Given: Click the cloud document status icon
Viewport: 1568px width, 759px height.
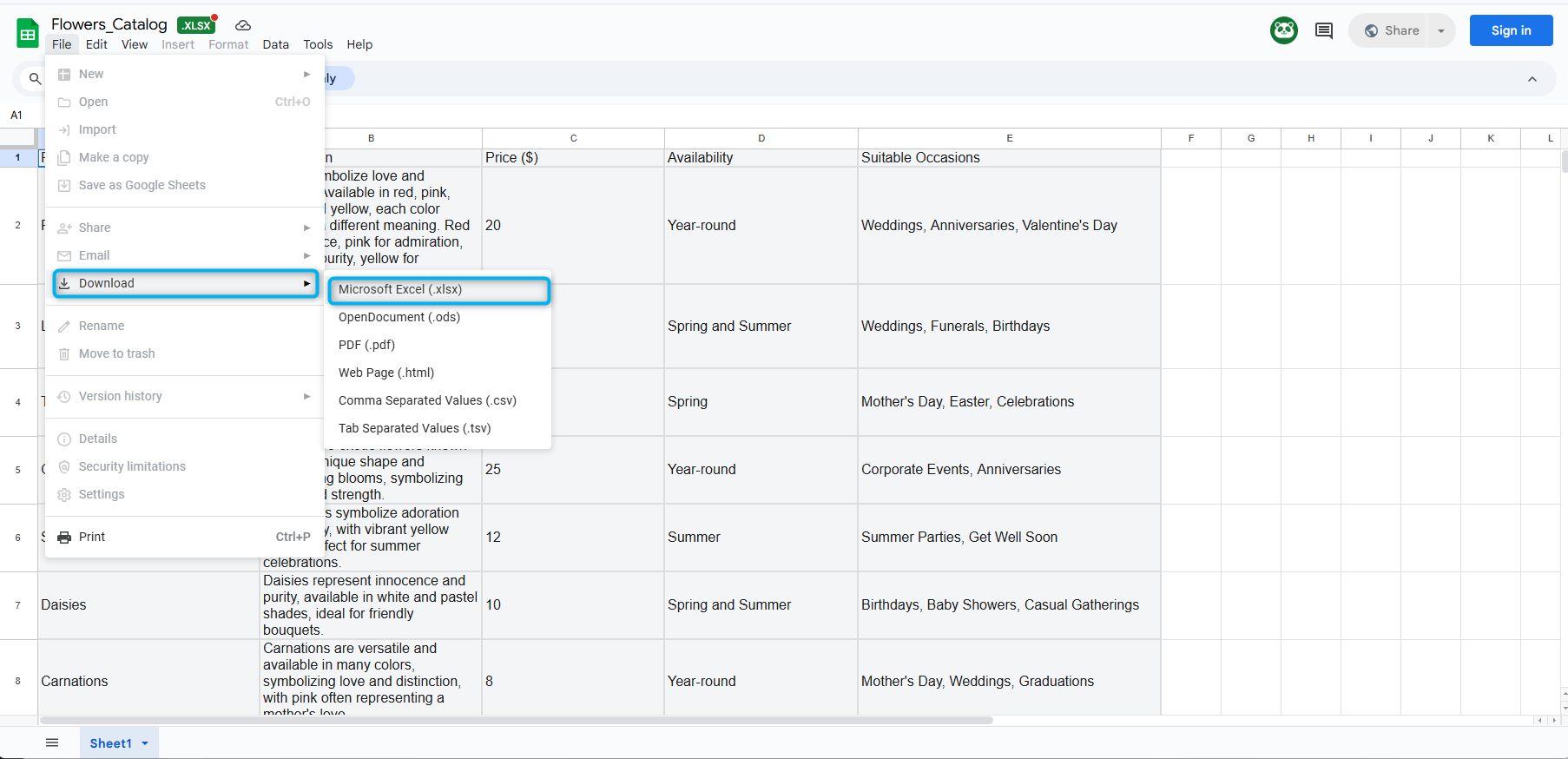Looking at the screenshot, I should point(243,25).
